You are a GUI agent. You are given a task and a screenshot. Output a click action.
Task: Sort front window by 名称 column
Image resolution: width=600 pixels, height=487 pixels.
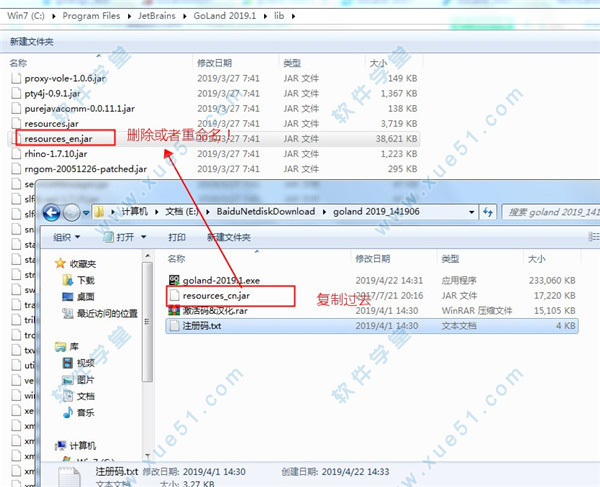coord(176,259)
